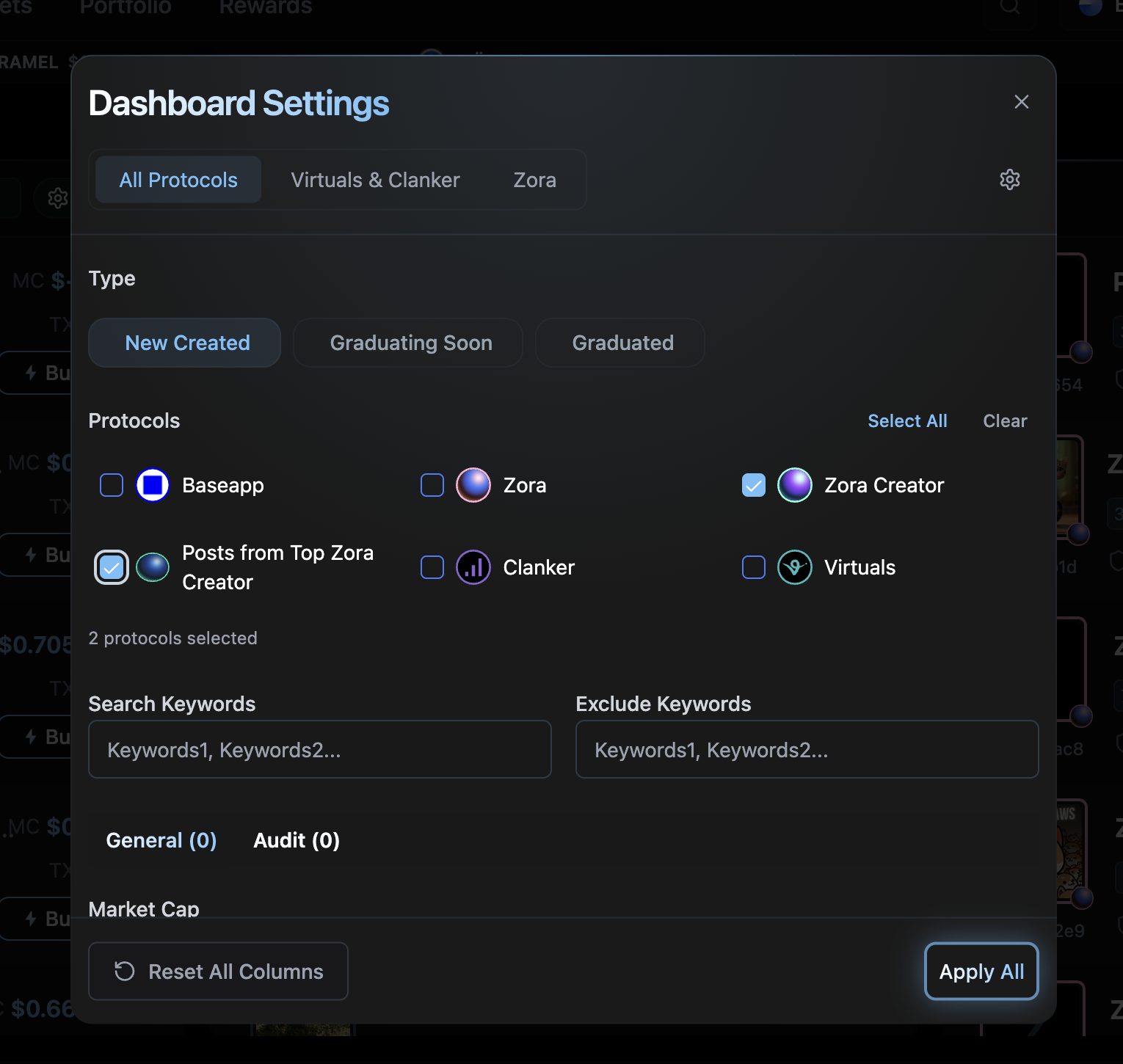Click the Clanker bar-chart logo
Screen dimensions: 1123x1064
[x=473, y=567]
